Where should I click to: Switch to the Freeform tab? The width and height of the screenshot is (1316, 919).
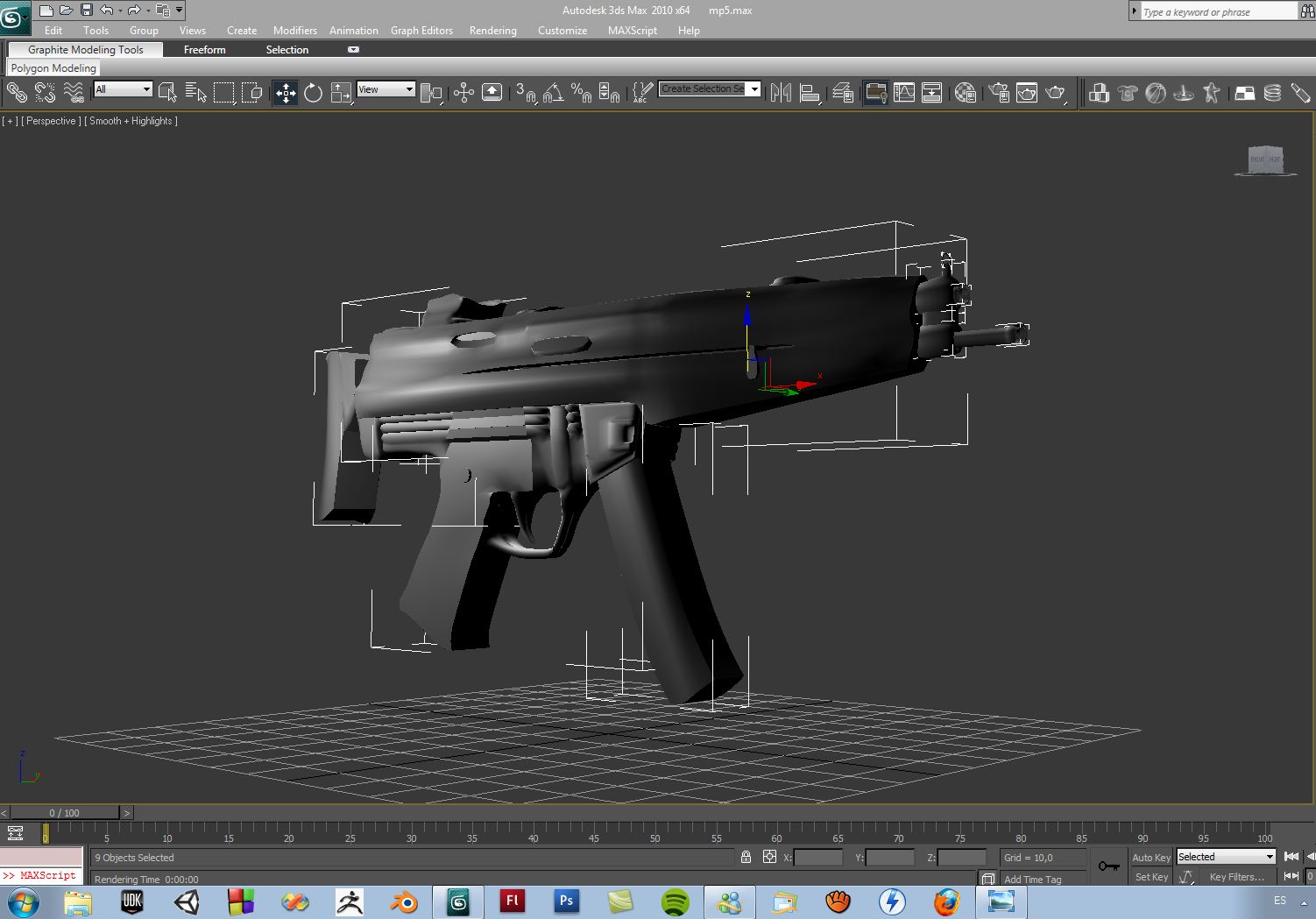point(204,49)
